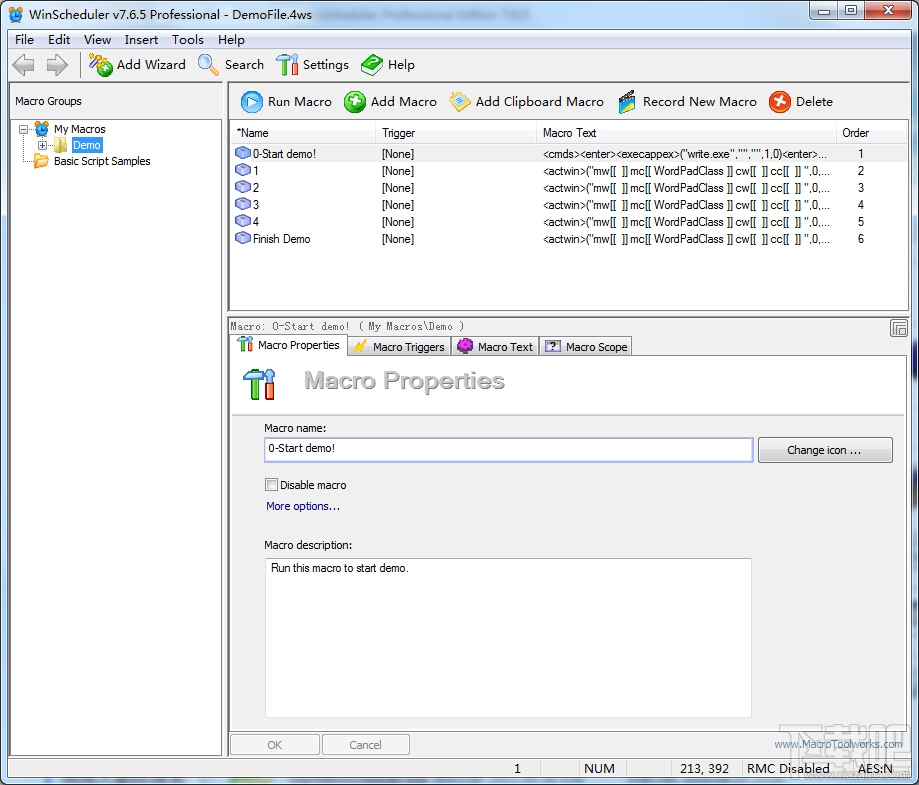
Task: Open the More options... link
Action: [303, 506]
